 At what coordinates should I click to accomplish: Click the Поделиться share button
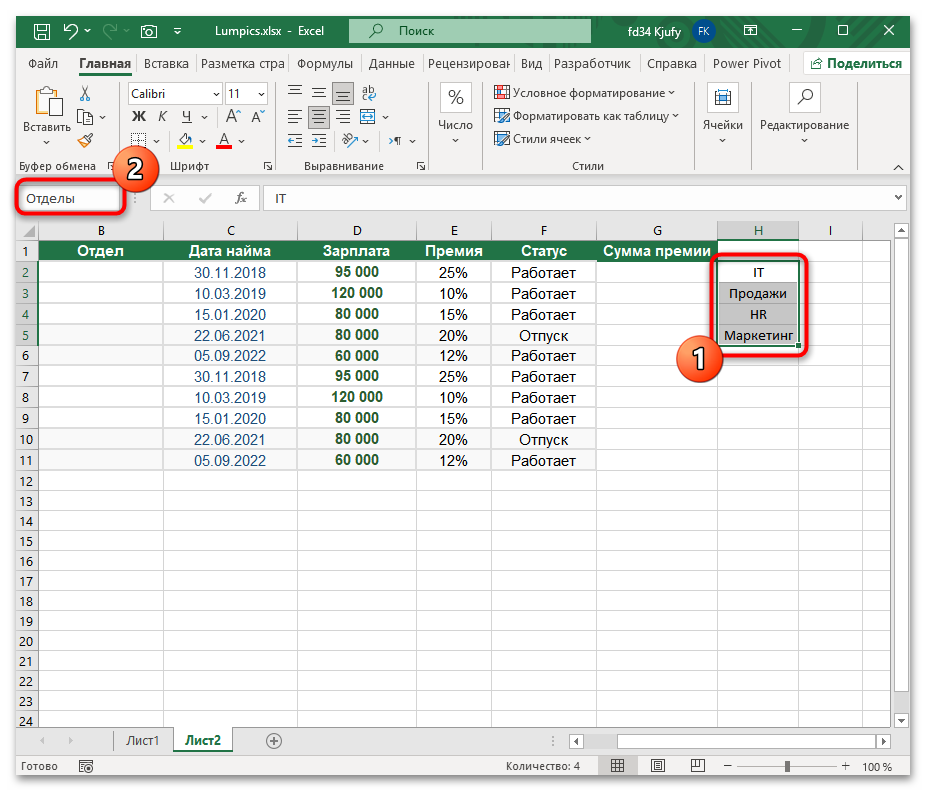[855, 63]
